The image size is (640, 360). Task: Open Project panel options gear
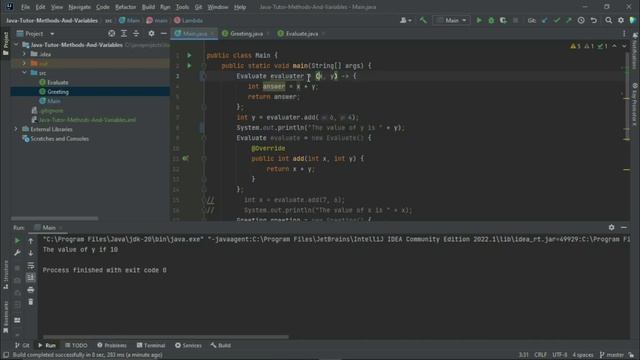151,34
